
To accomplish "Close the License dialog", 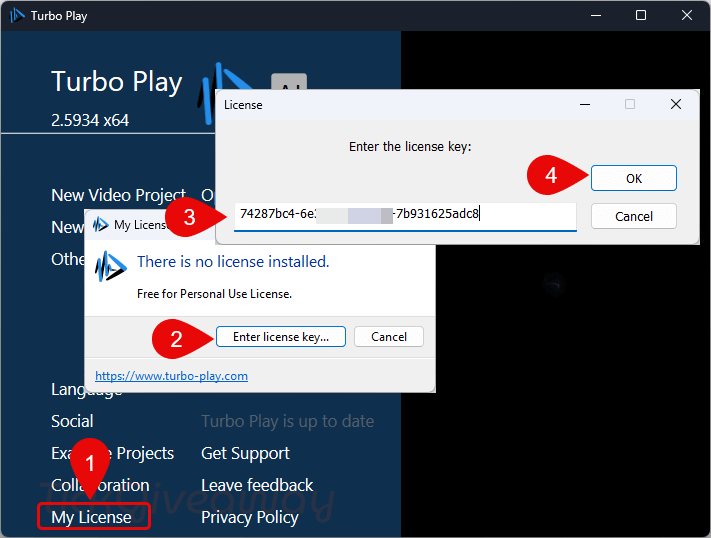I will (x=676, y=104).
